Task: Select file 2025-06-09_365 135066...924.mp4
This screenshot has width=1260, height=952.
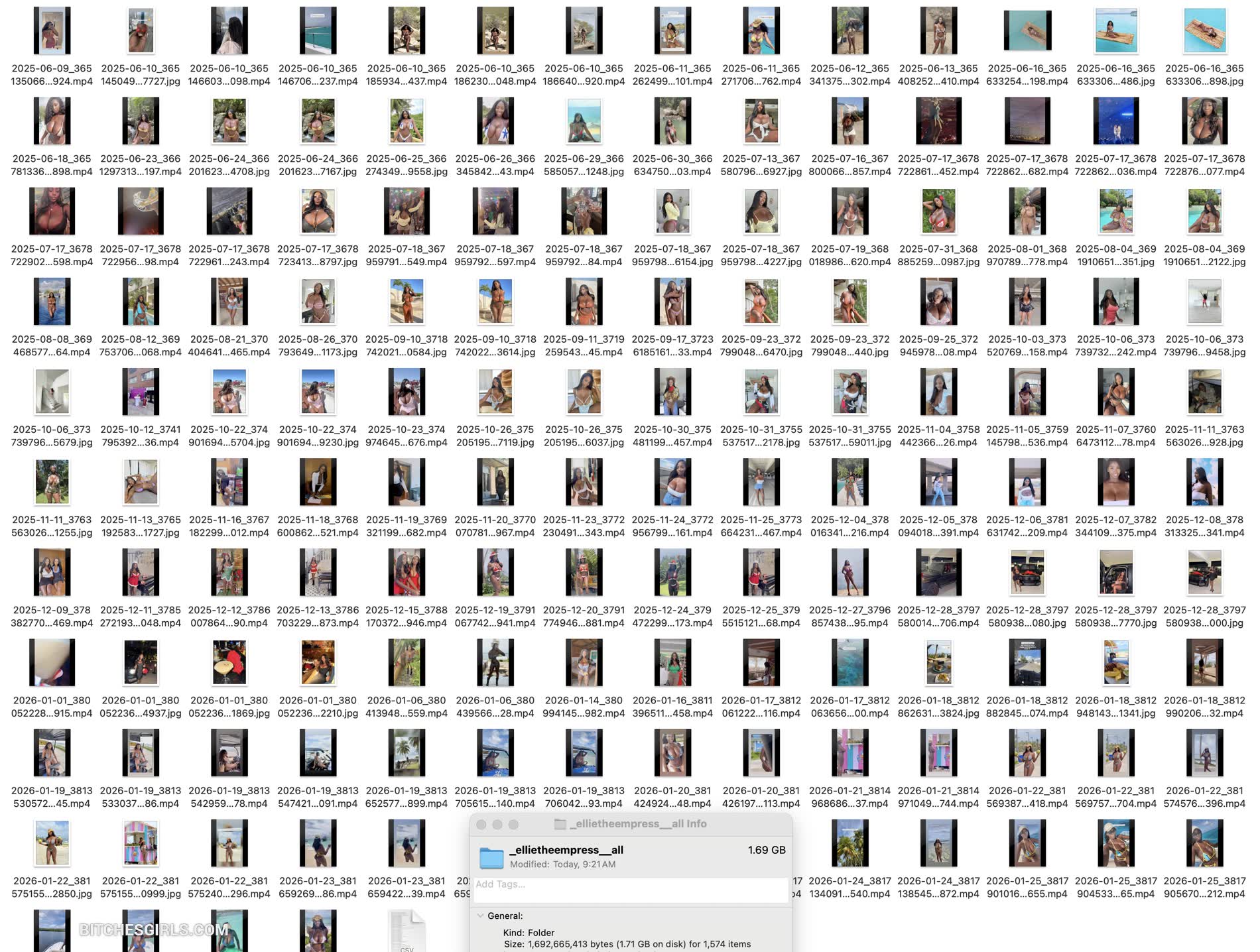Action: click(x=52, y=31)
